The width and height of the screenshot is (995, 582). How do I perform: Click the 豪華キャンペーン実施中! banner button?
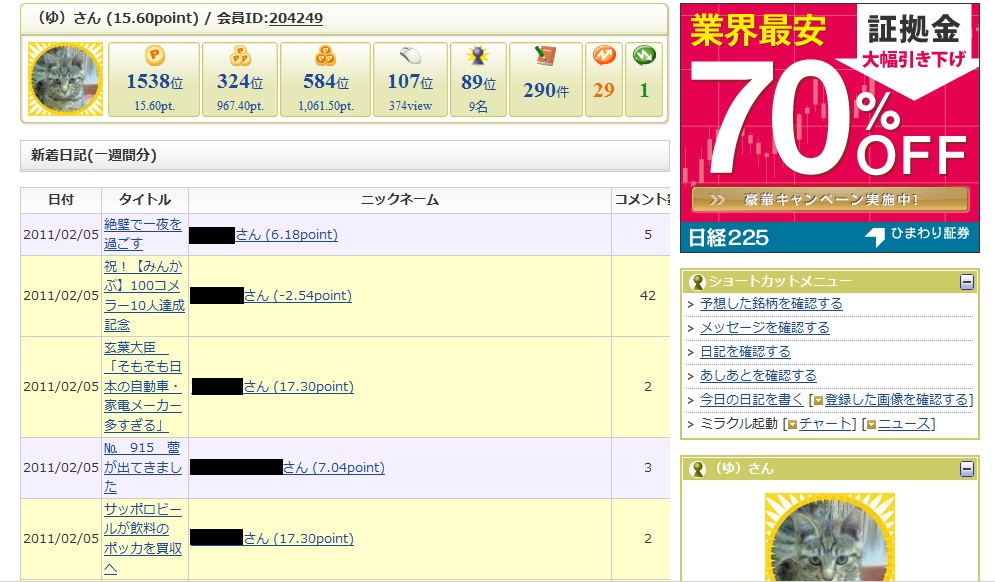coord(830,199)
